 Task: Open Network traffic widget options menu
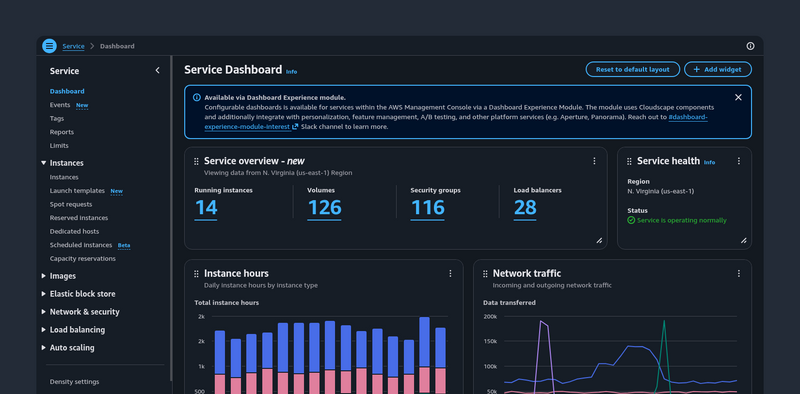coord(738,274)
